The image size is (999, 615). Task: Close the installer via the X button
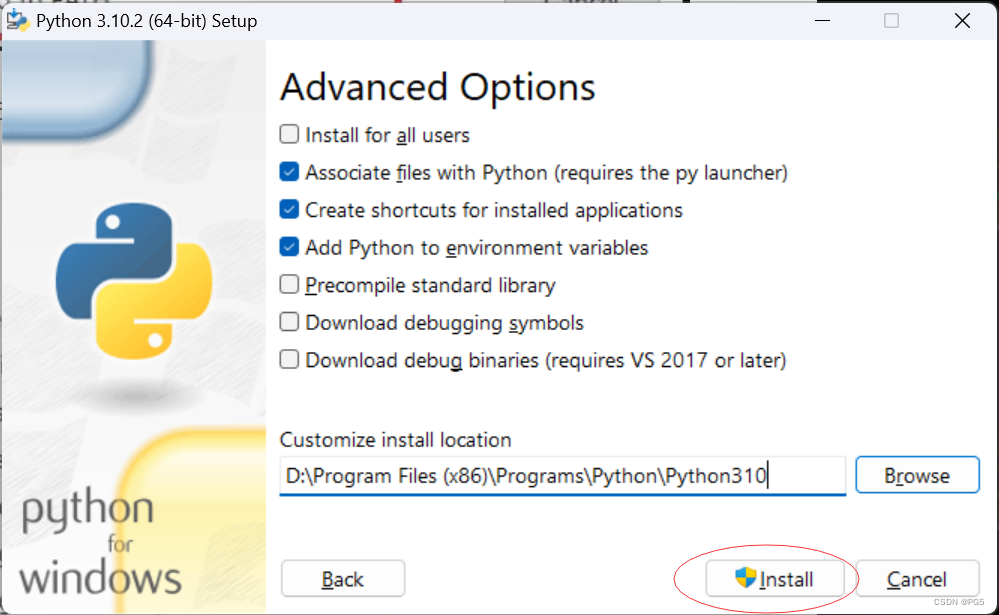962,20
